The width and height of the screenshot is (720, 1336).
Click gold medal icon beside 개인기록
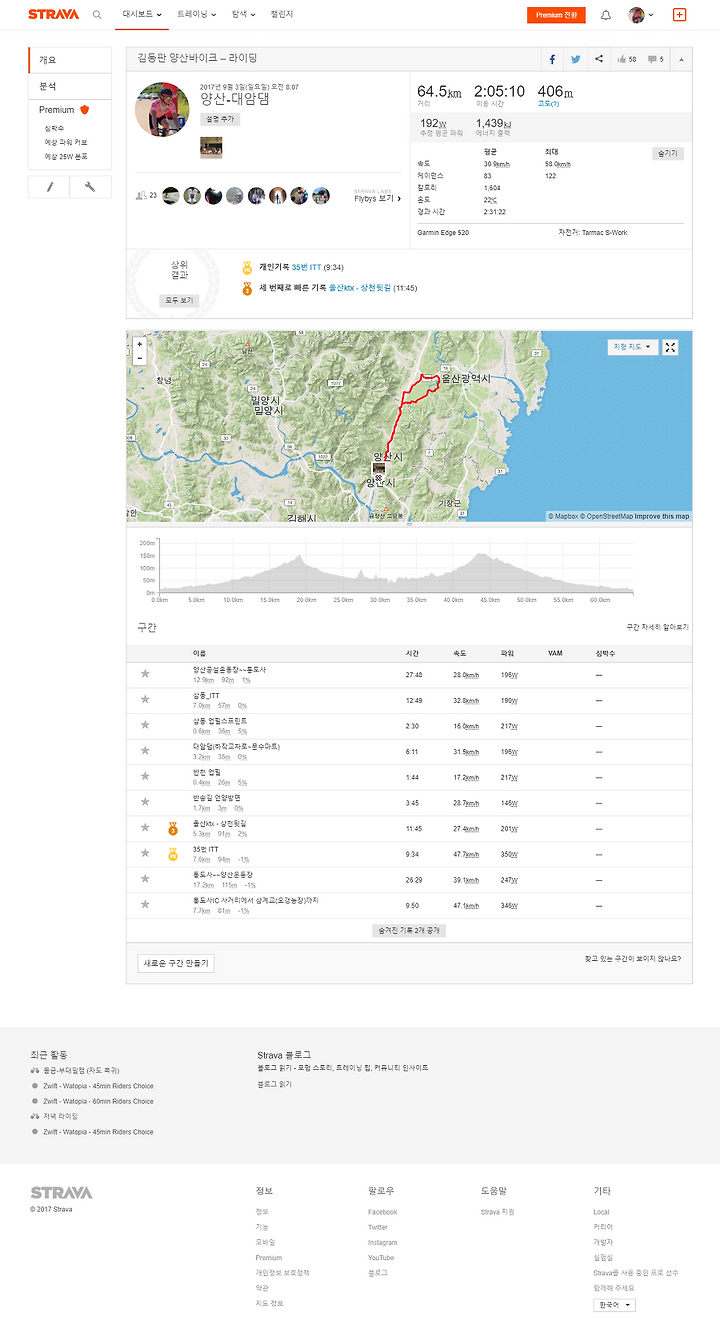coord(247,268)
